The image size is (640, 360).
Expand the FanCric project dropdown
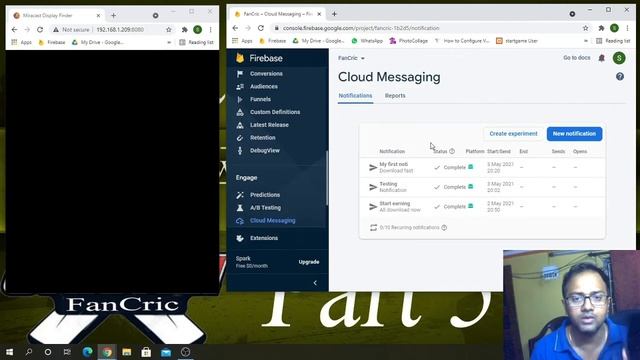[351, 58]
